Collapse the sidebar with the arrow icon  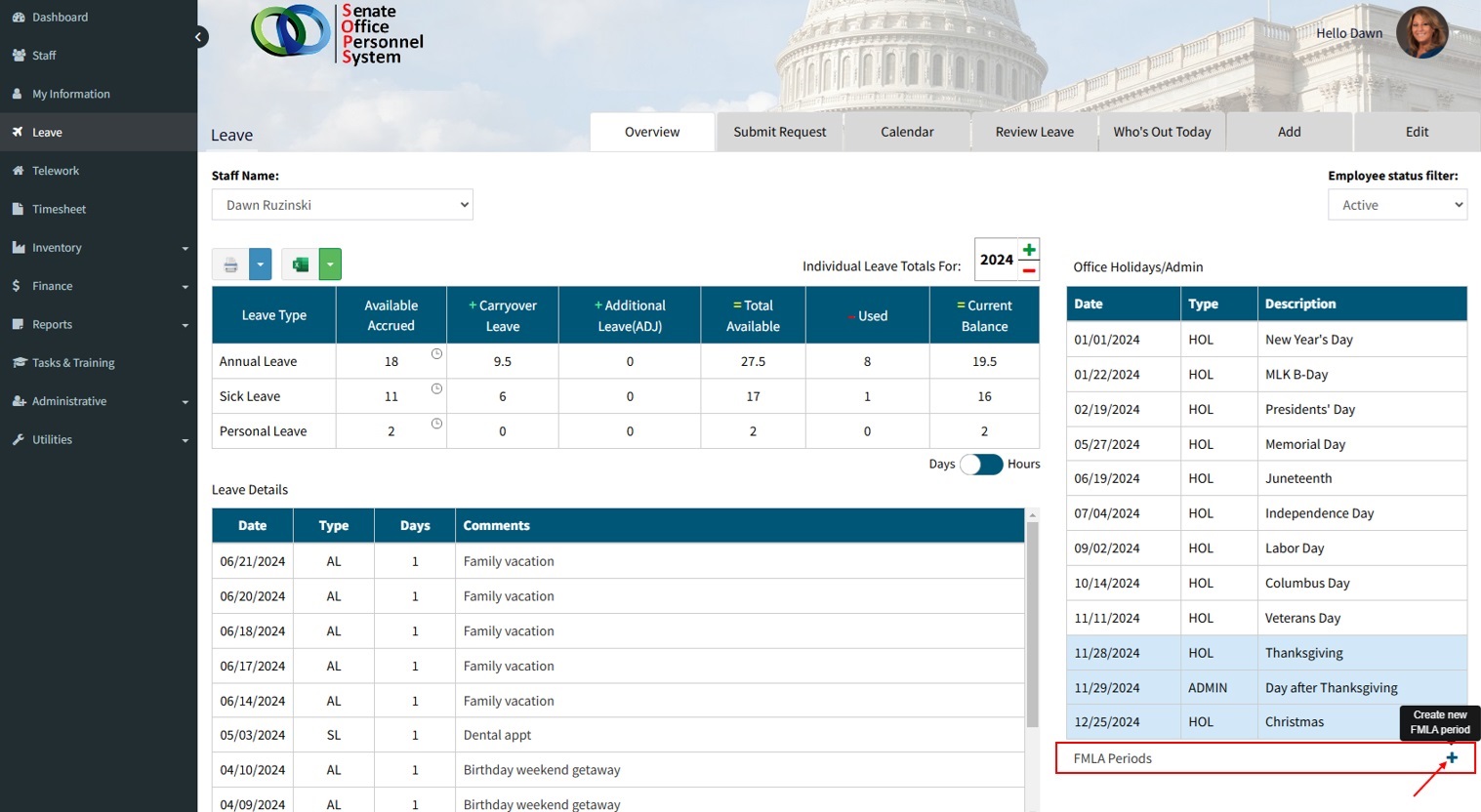(199, 37)
